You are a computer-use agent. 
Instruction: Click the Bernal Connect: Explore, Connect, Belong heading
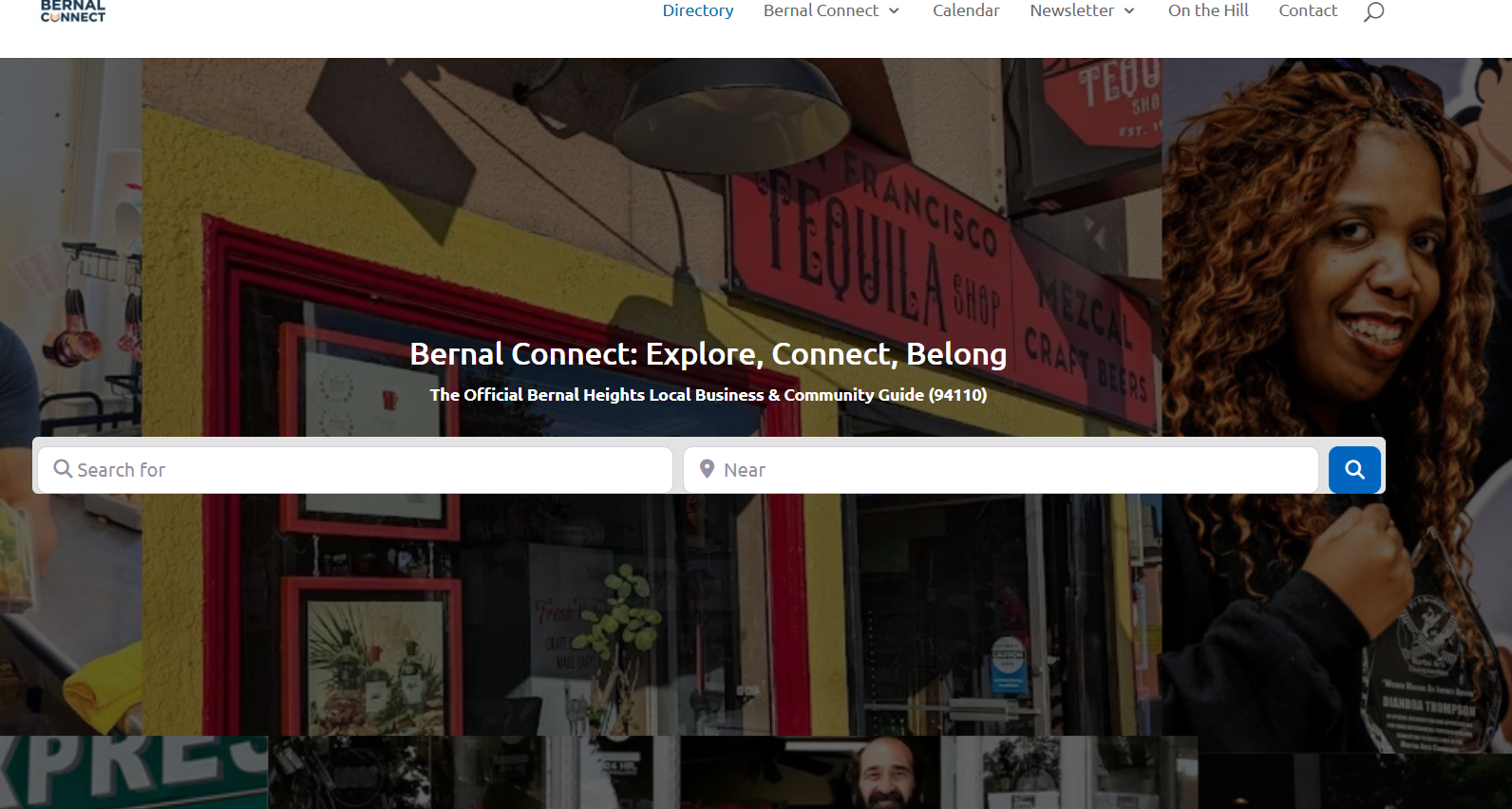(709, 353)
